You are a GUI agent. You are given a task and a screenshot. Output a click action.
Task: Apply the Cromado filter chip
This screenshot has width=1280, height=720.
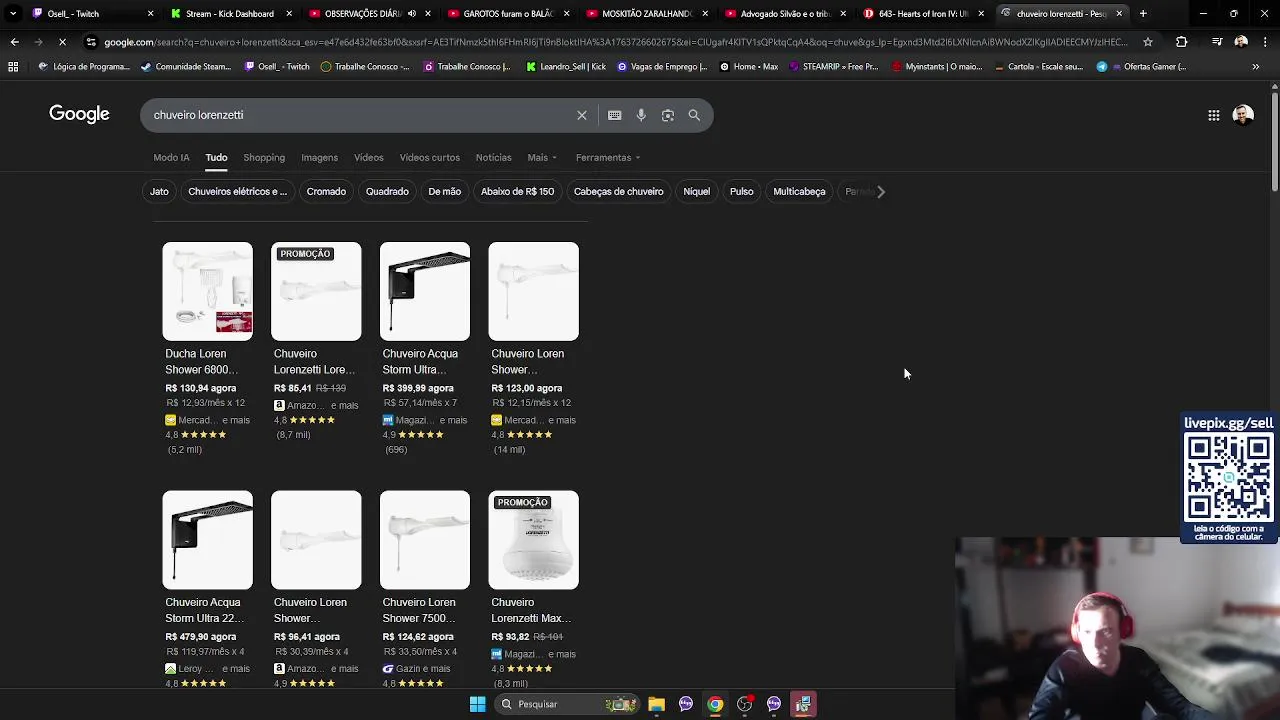coord(326,191)
